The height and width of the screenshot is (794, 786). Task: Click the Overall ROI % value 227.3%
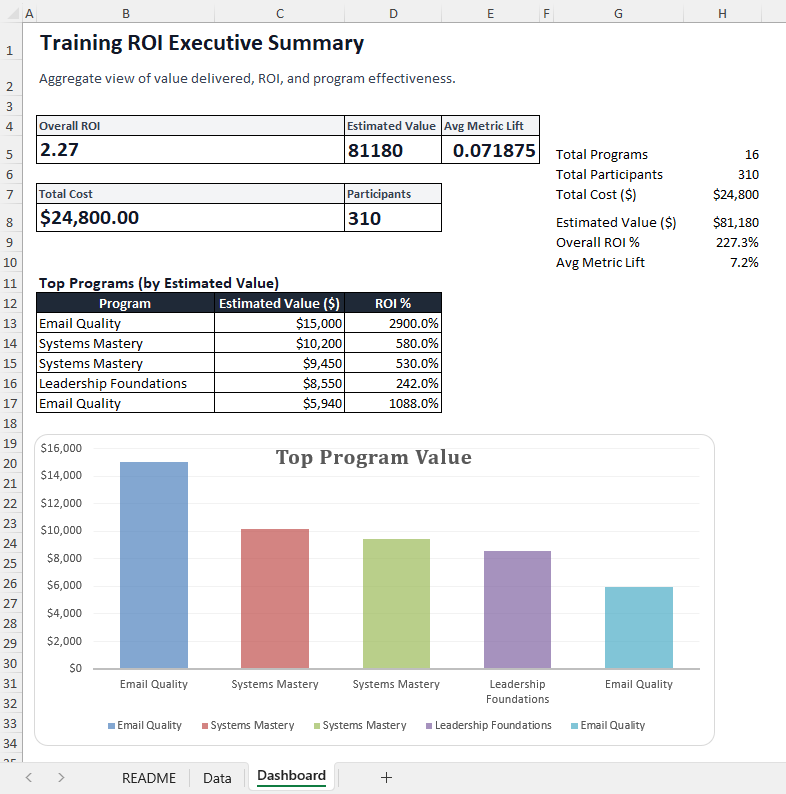[x=737, y=243]
